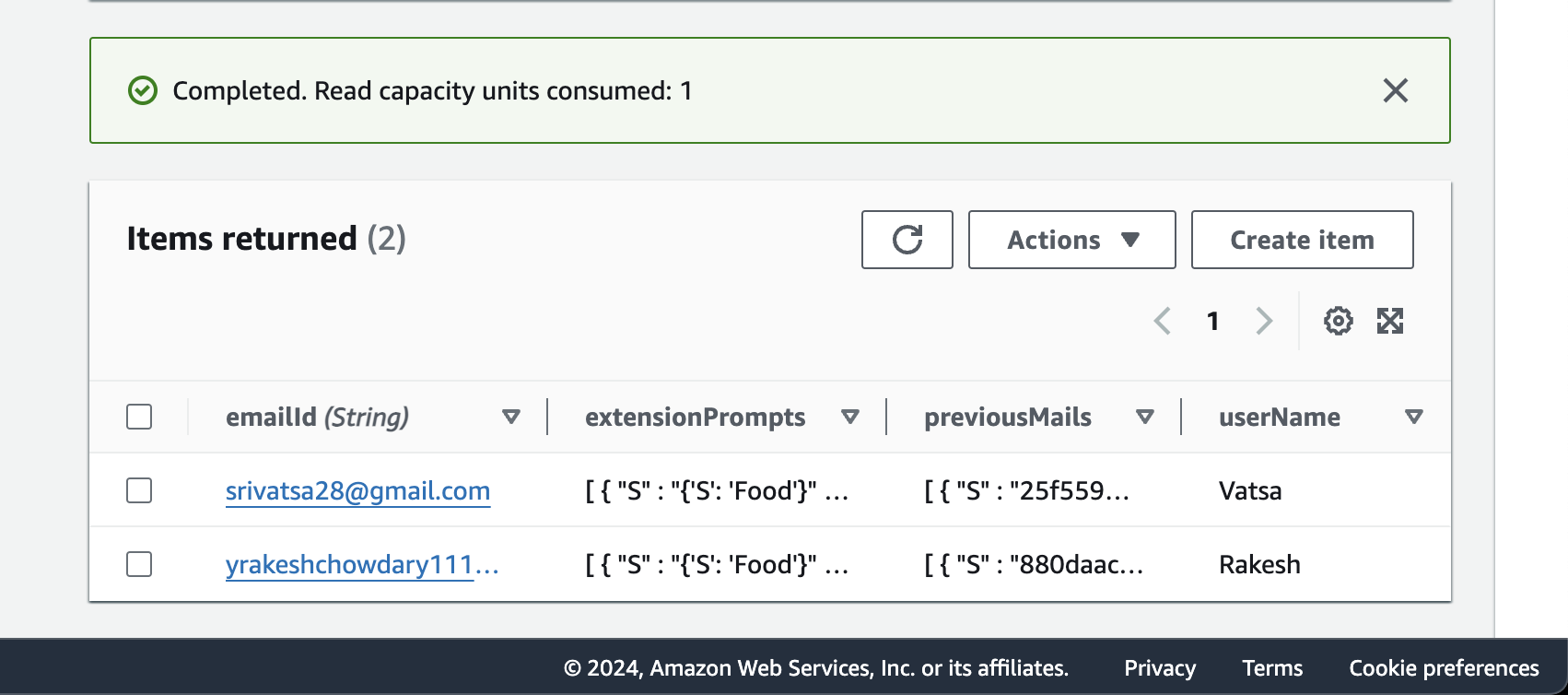Screen dimensions: 1568x695
Task: Click the green success checkmark icon
Action: [x=143, y=90]
